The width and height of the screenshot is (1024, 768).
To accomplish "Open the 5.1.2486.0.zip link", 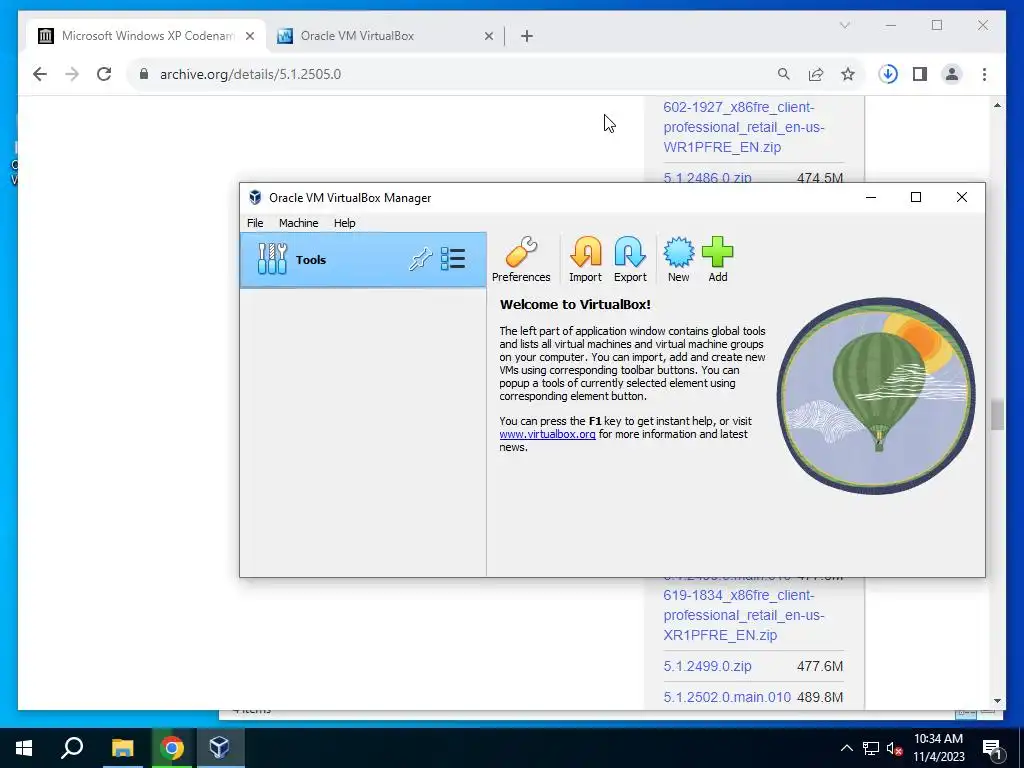I will (707, 177).
